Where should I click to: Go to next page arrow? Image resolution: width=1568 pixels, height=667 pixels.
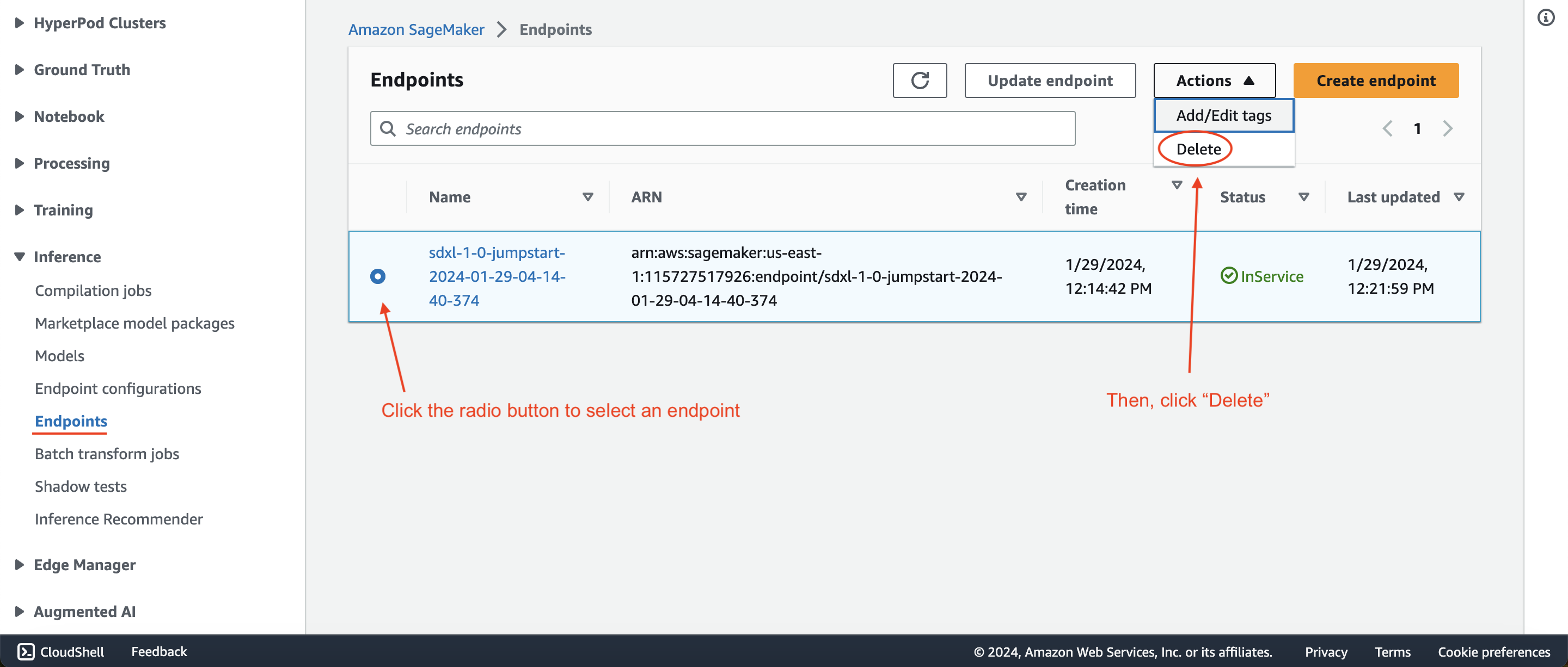click(x=1448, y=128)
